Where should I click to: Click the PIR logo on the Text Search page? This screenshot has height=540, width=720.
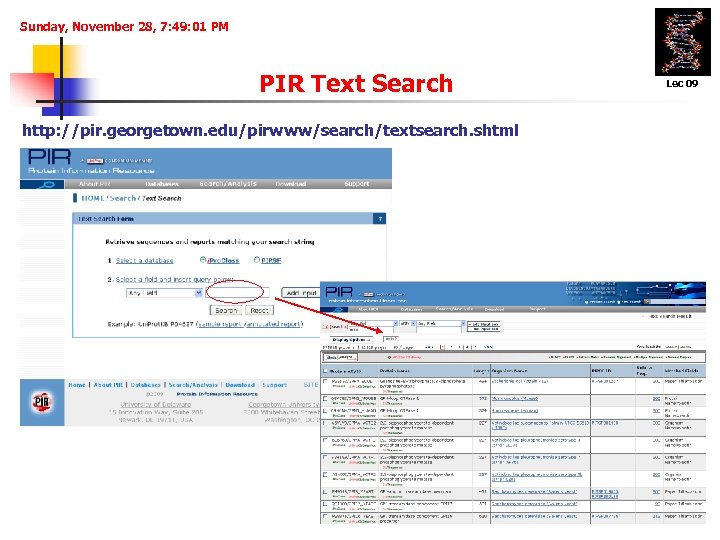click(49, 157)
